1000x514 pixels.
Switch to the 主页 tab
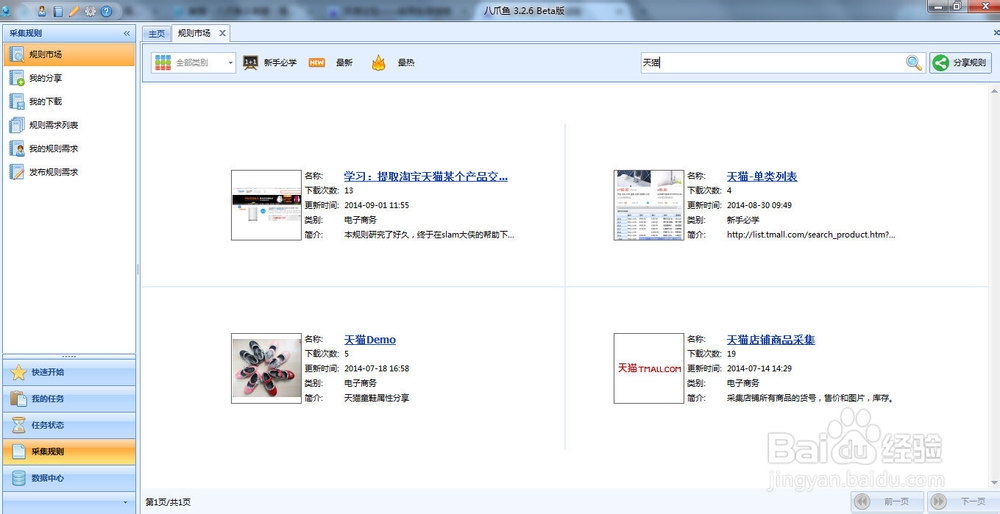(x=156, y=34)
